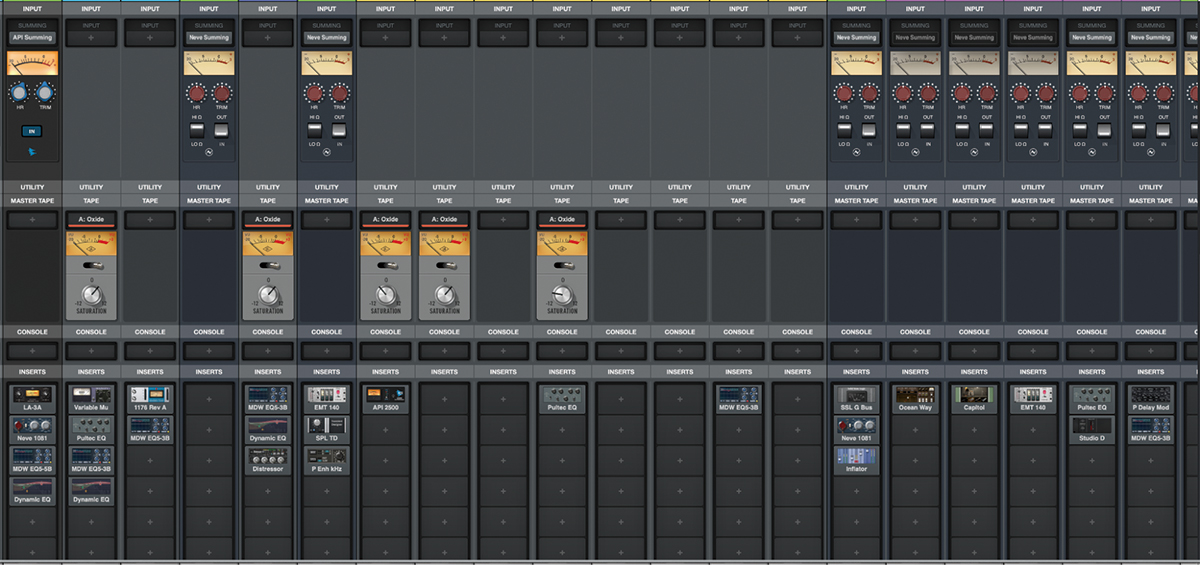Open the P Enh kHz plugin insert
The height and width of the screenshot is (565, 1200).
click(327, 459)
